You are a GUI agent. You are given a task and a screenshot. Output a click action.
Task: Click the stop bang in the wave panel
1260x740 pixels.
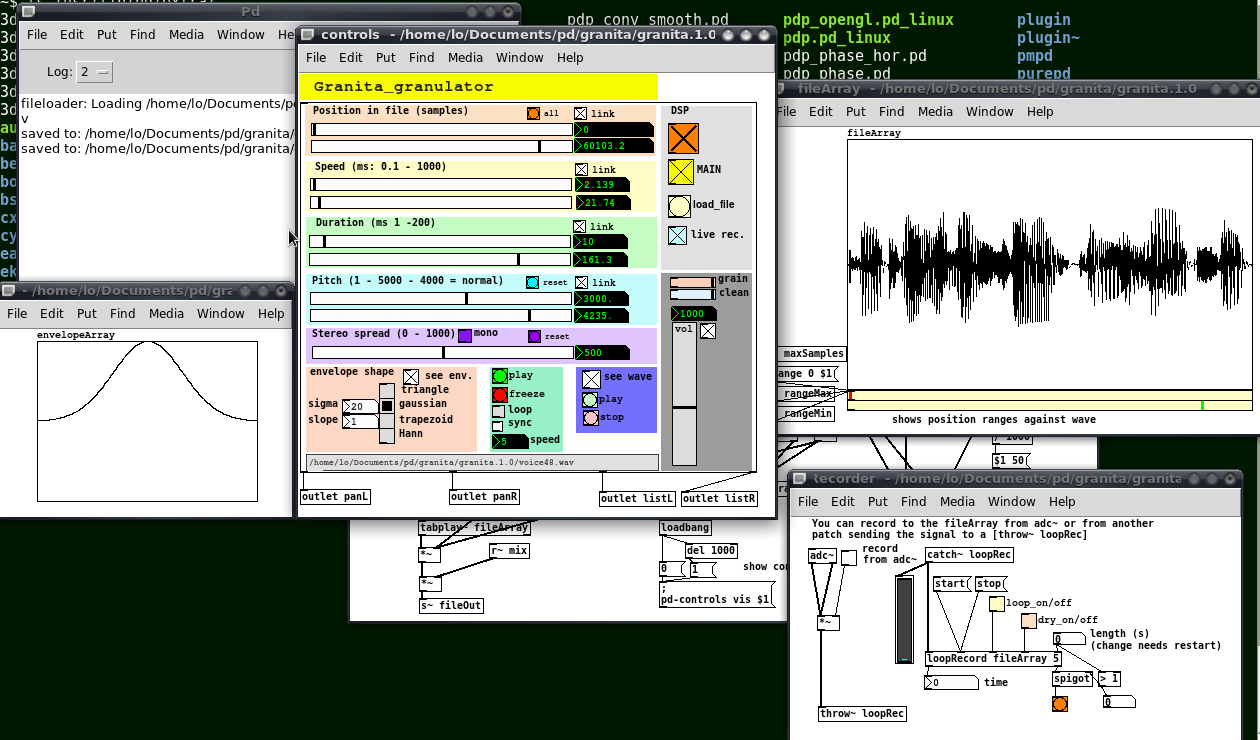tap(589, 417)
